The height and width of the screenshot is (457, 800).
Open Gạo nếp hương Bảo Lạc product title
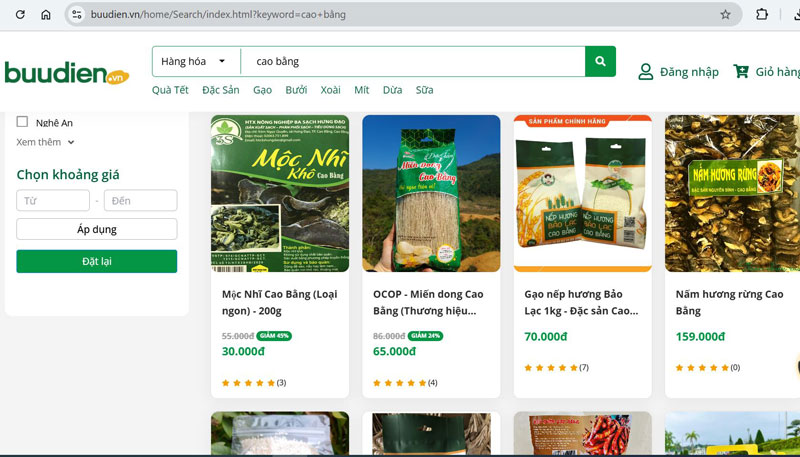pos(582,302)
